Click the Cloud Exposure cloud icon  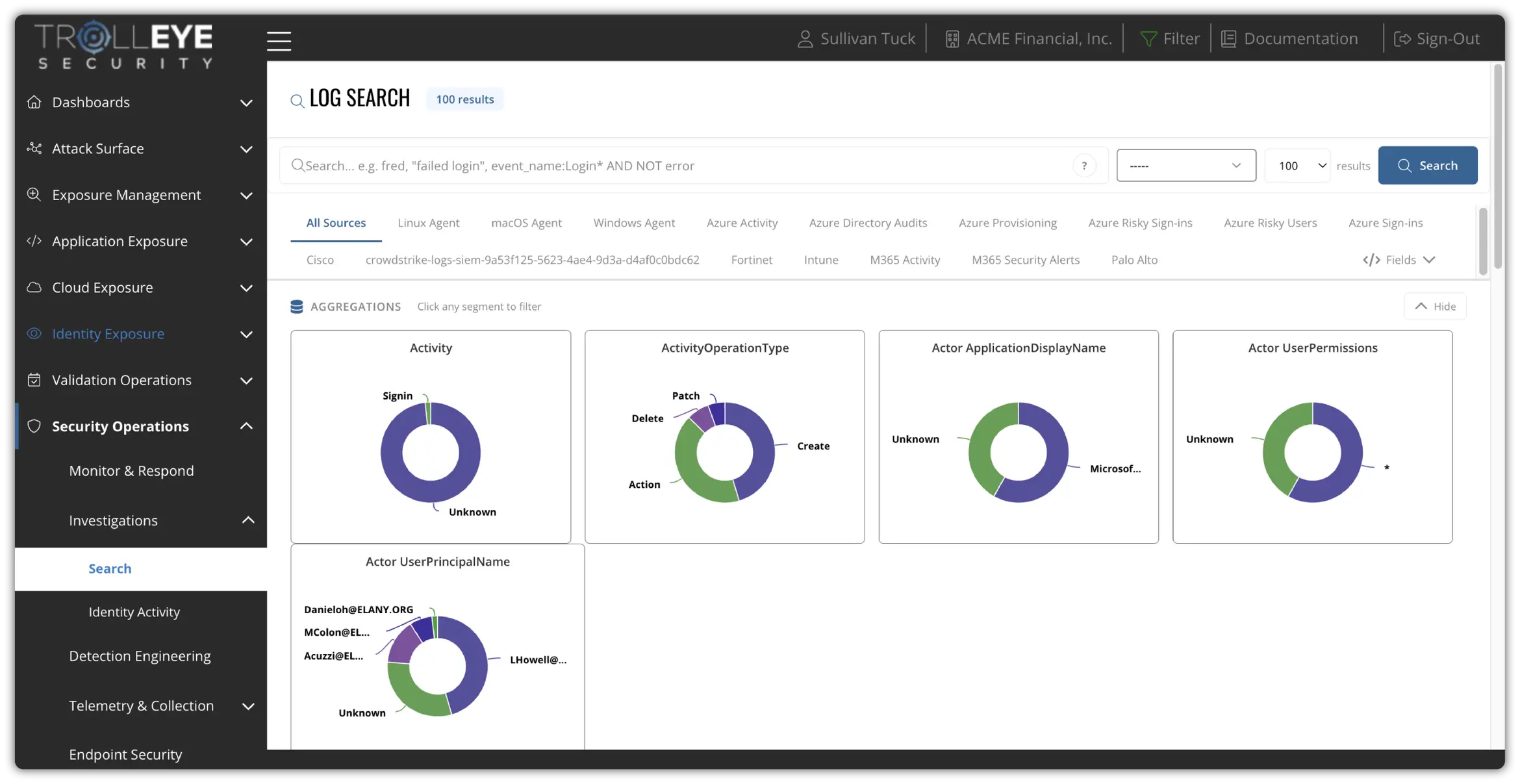click(x=34, y=287)
